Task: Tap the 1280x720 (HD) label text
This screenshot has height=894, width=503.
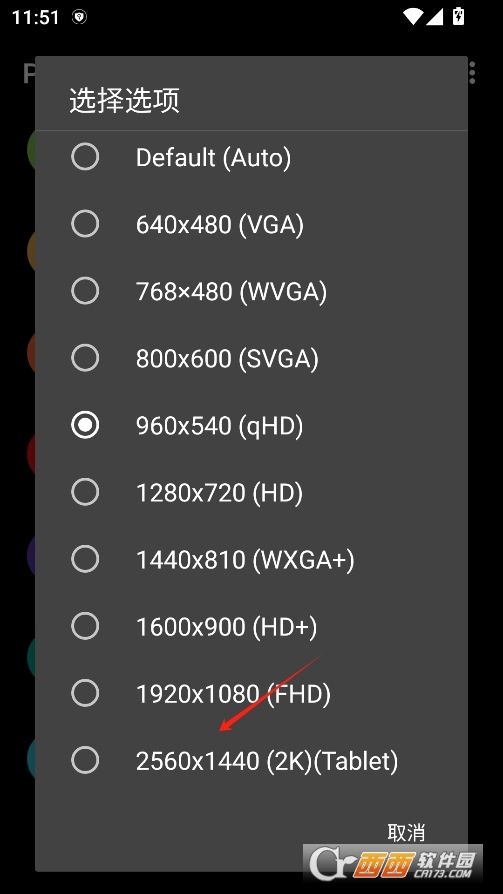Action: [219, 493]
